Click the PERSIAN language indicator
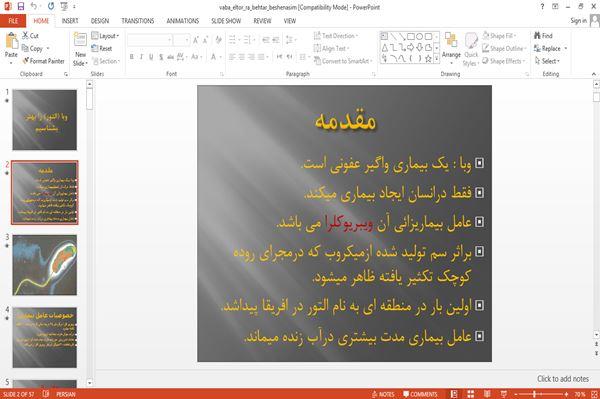 [66, 394]
